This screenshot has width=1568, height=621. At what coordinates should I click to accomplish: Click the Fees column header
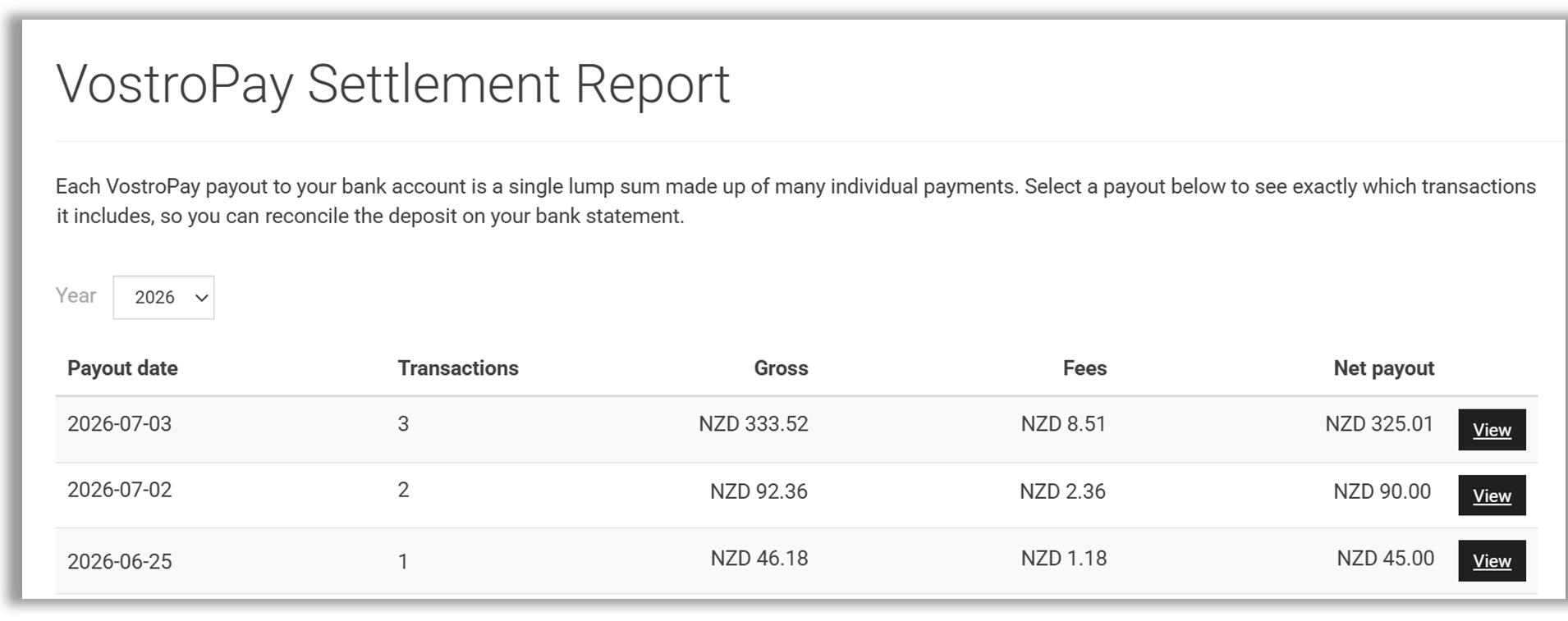point(1084,368)
